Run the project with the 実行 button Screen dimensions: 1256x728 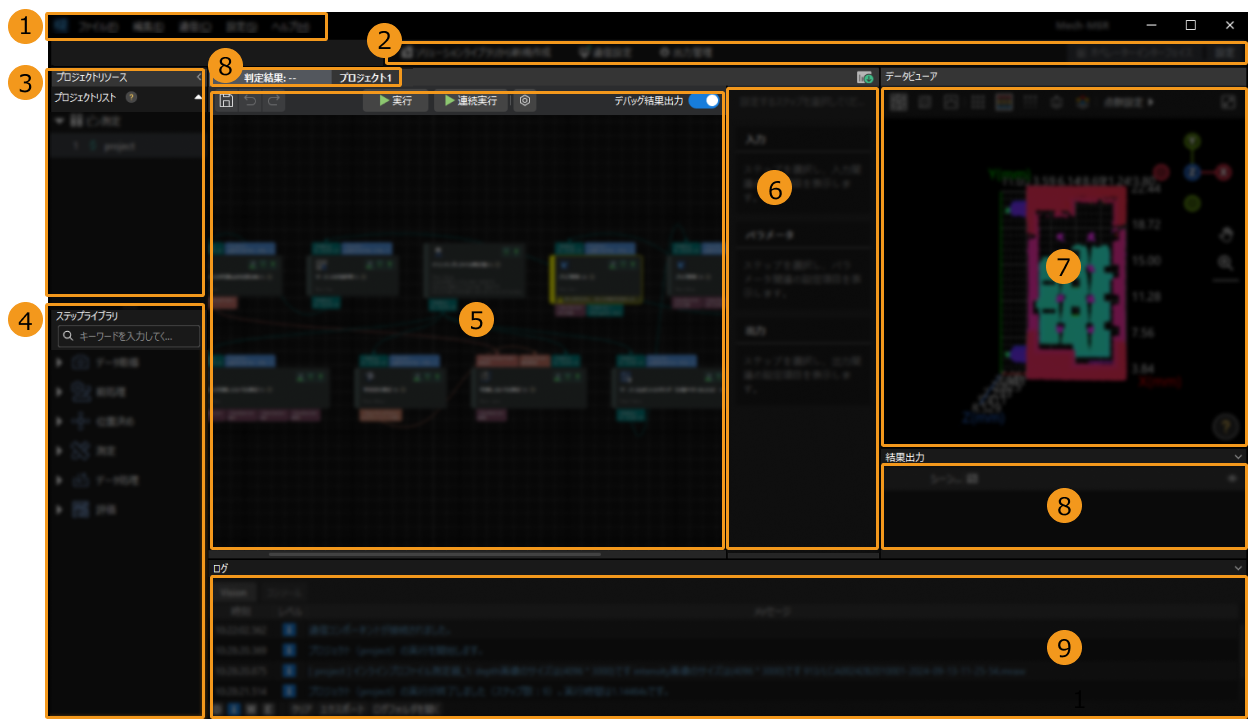(396, 100)
